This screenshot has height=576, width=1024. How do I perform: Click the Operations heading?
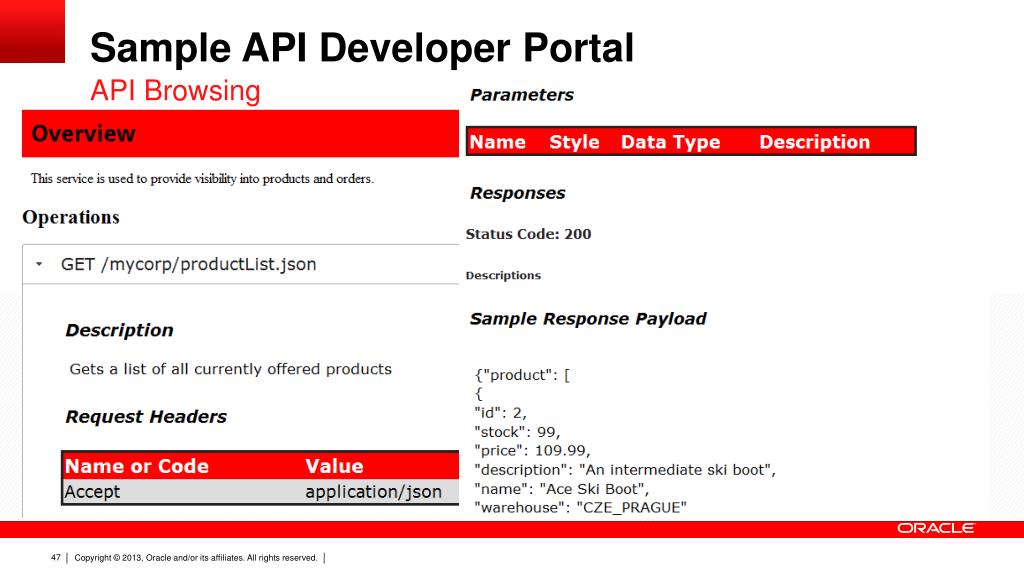pyautogui.click(x=71, y=217)
